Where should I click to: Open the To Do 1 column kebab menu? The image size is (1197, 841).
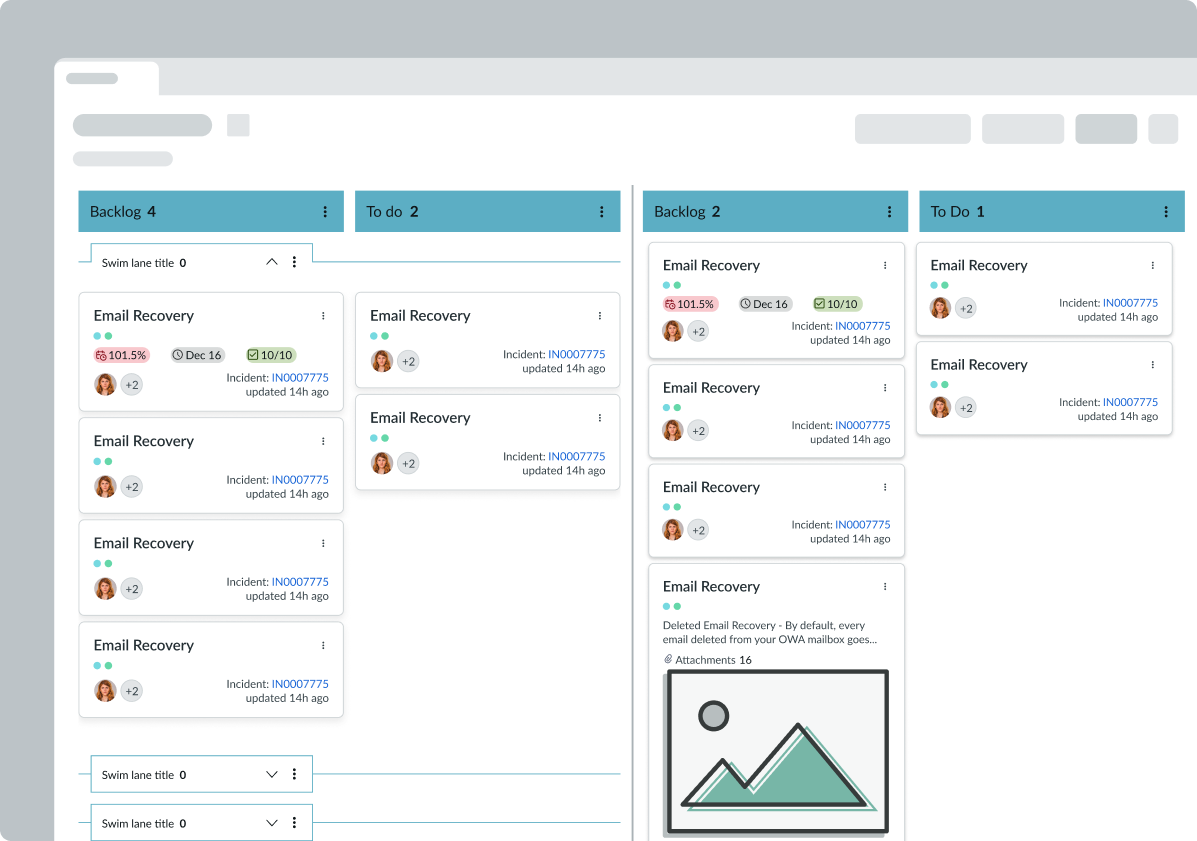pos(1166,212)
